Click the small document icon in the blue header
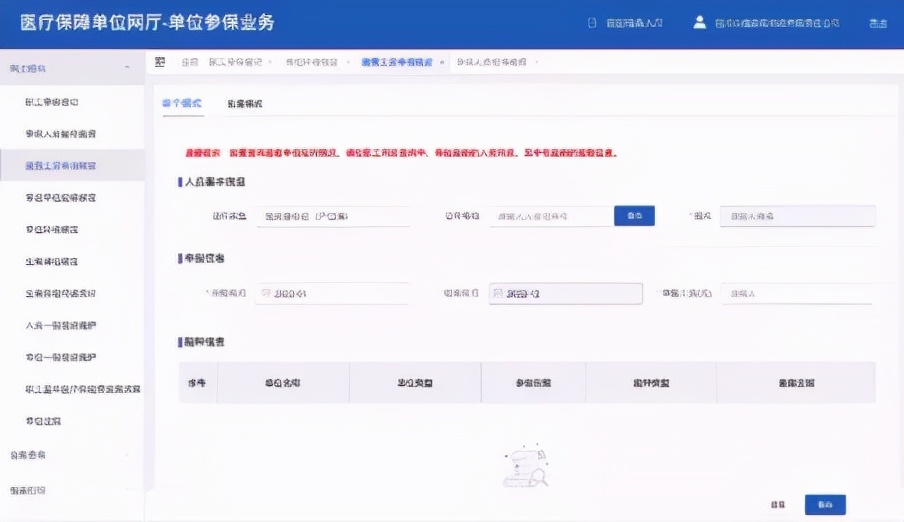Screen dimensions: 904x522 point(592,23)
